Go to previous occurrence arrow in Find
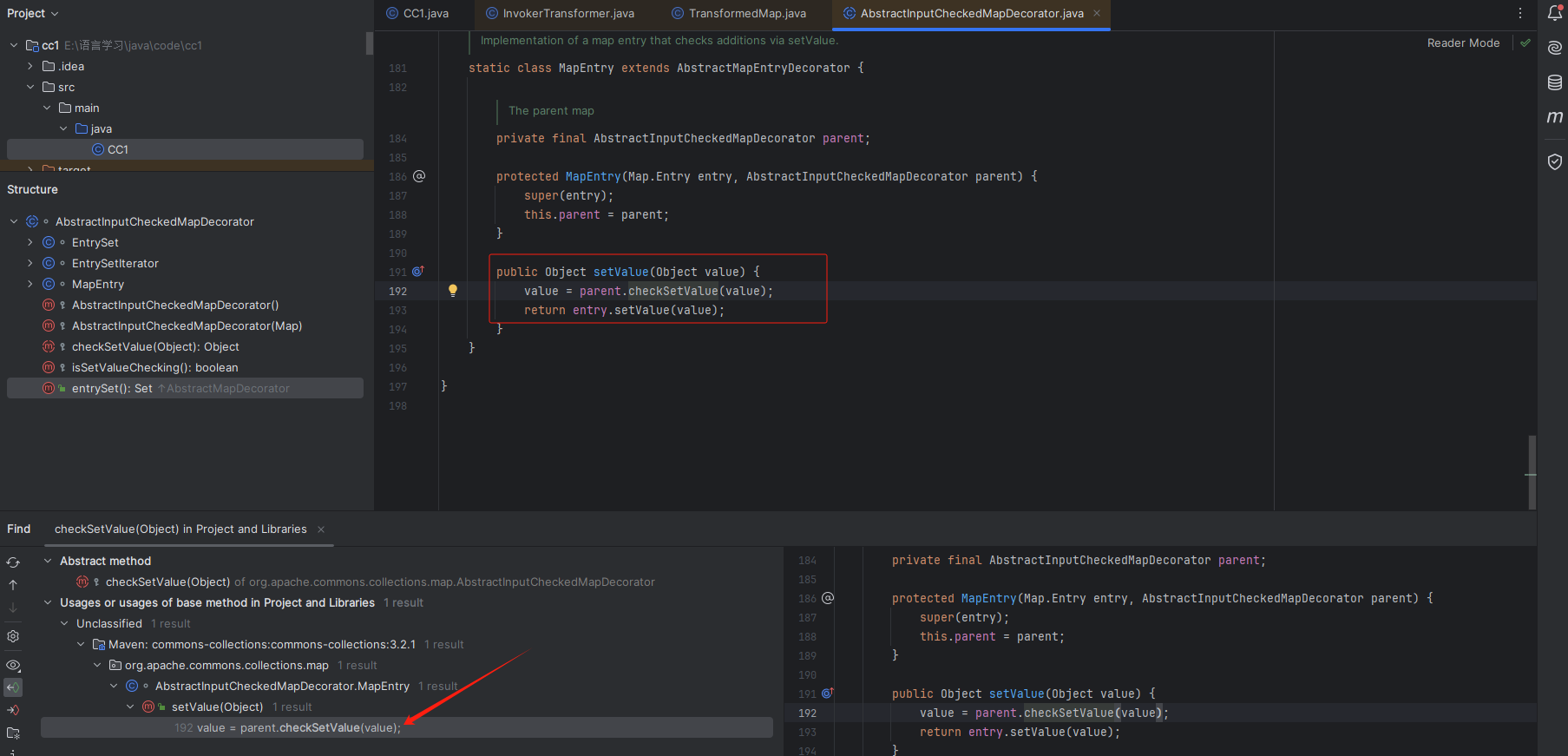1568x756 pixels. click(x=13, y=585)
